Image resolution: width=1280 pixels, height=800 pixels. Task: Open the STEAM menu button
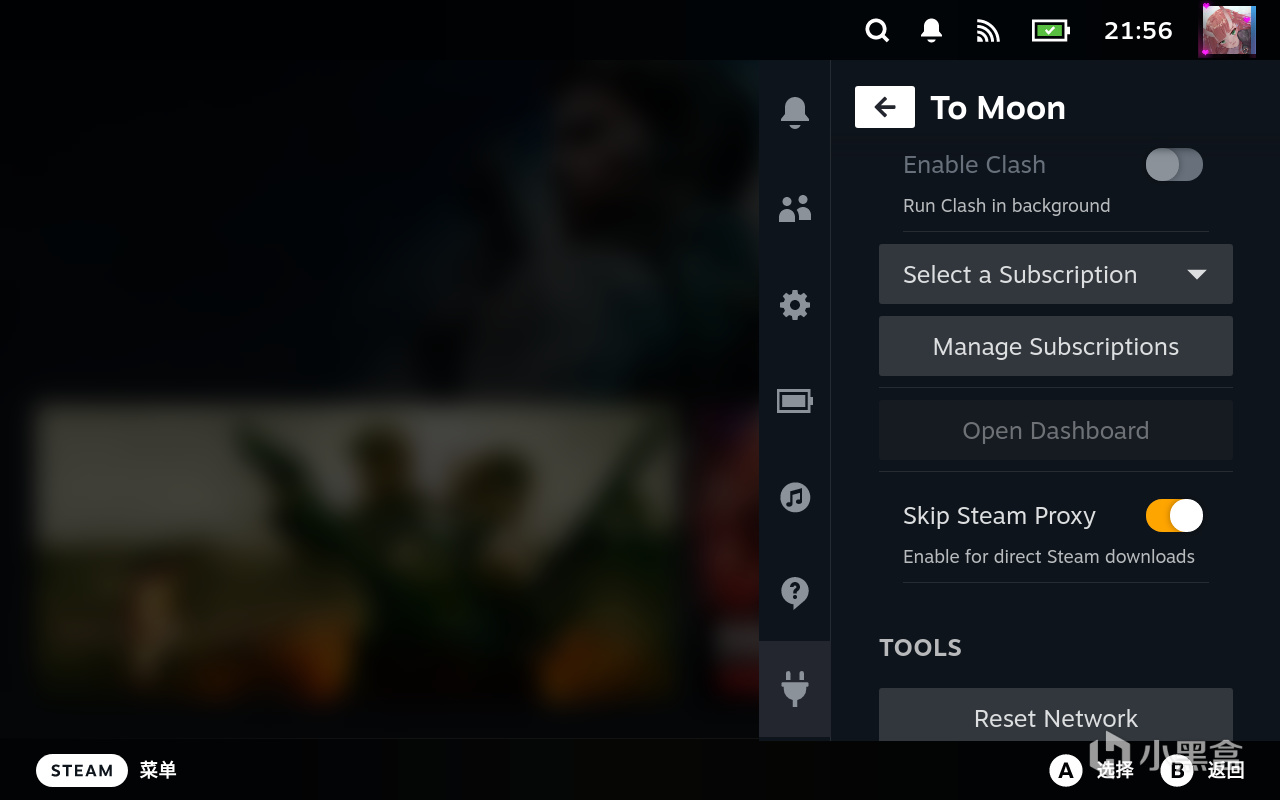82,770
